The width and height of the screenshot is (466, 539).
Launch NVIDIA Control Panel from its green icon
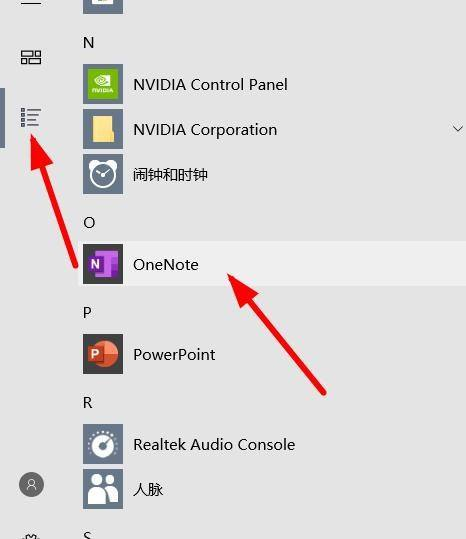click(103, 84)
